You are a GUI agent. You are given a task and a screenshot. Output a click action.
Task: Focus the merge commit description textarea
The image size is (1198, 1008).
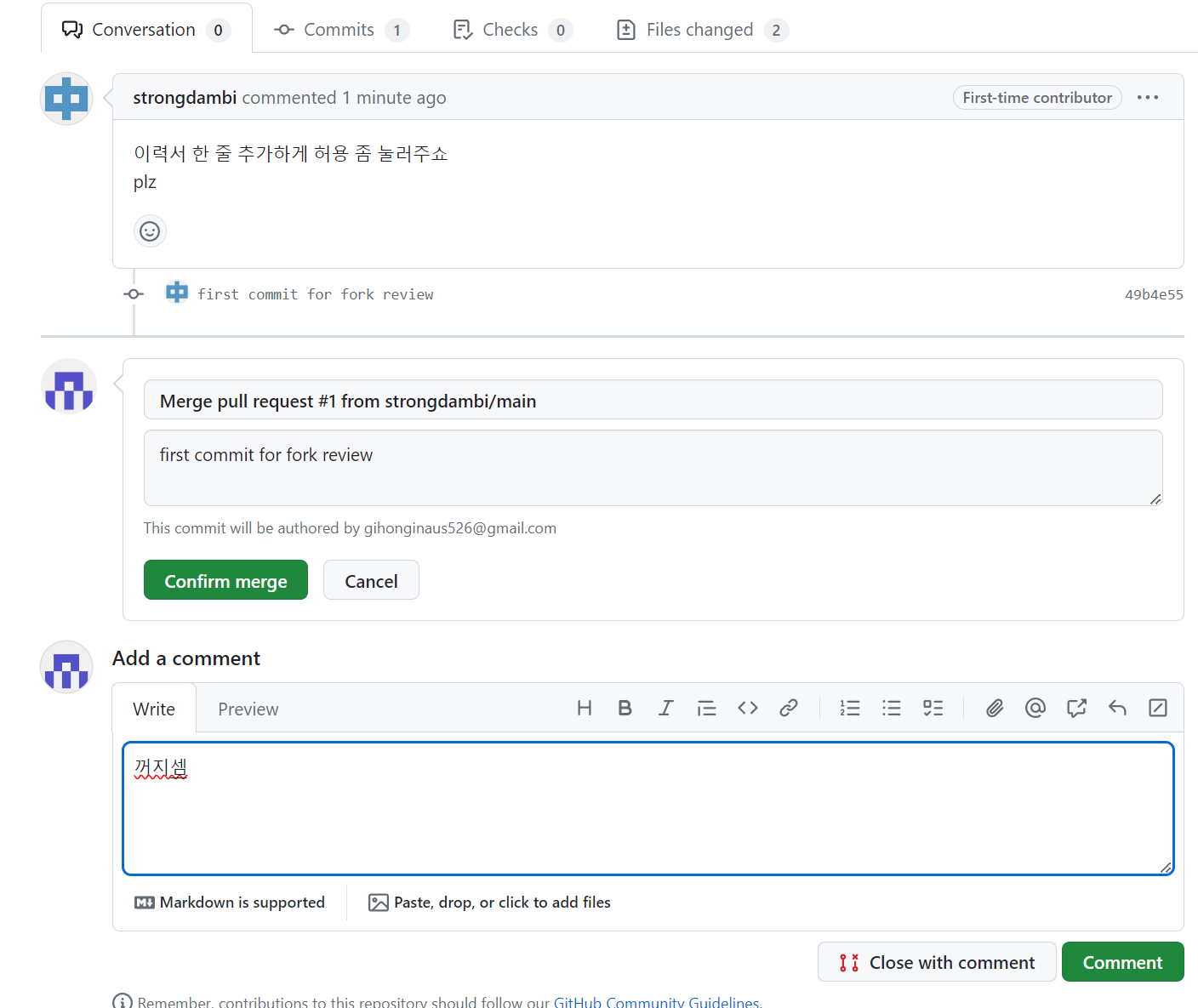653,468
